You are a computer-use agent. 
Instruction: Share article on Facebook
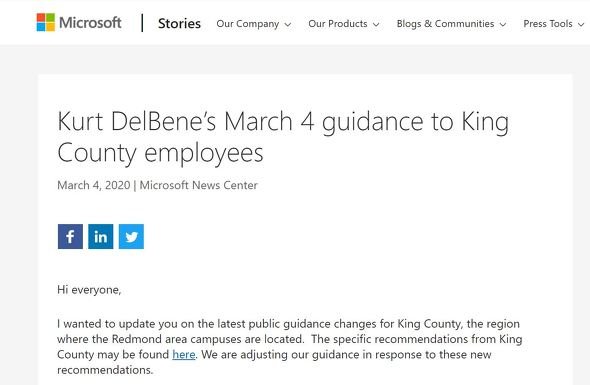[70, 236]
